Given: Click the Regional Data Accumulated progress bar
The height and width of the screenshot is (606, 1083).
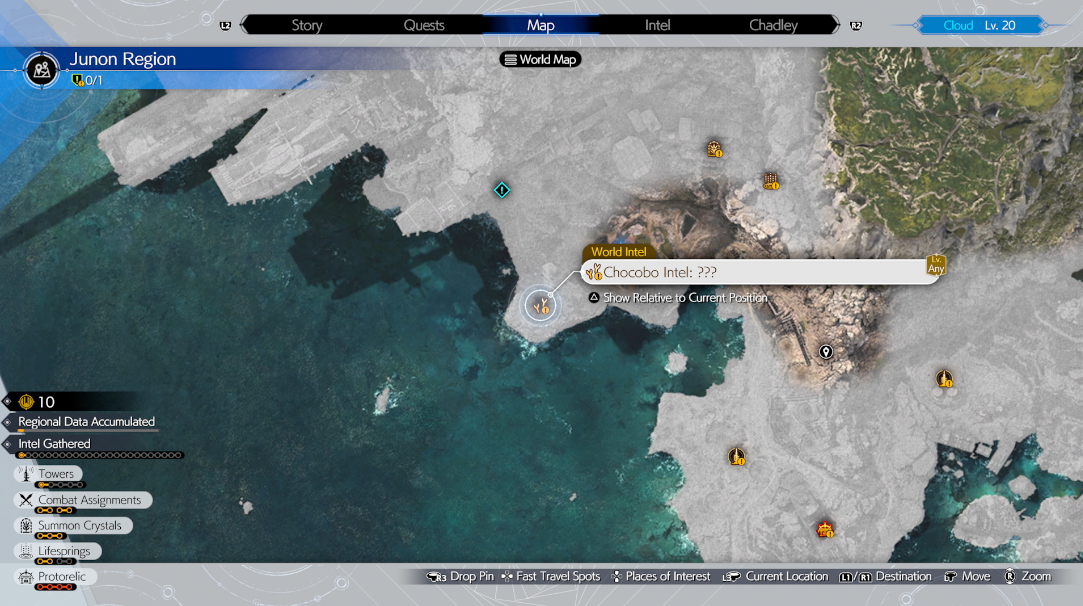Looking at the screenshot, I should [88, 431].
